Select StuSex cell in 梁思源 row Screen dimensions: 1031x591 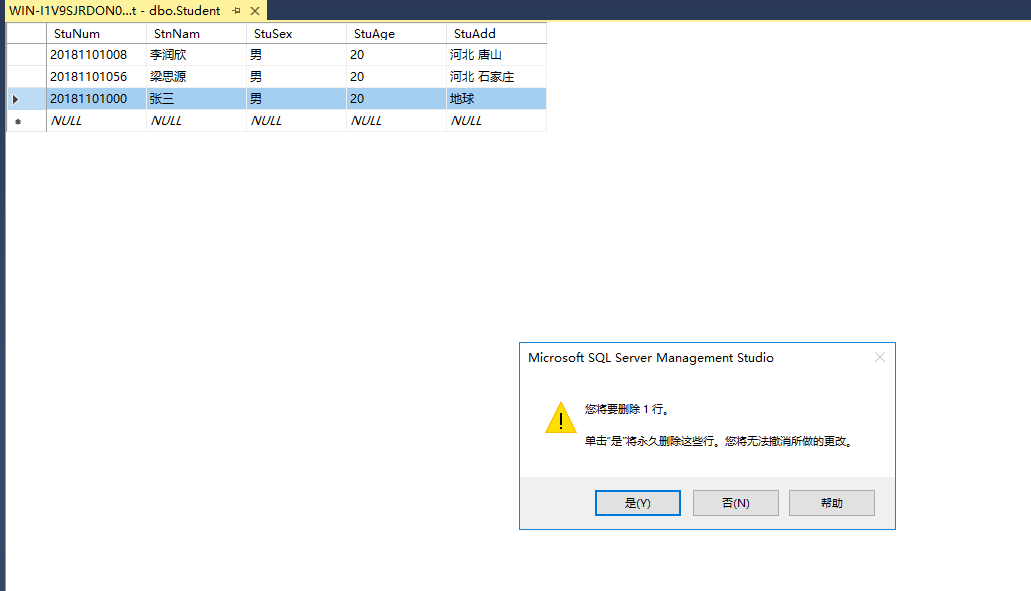coord(296,76)
